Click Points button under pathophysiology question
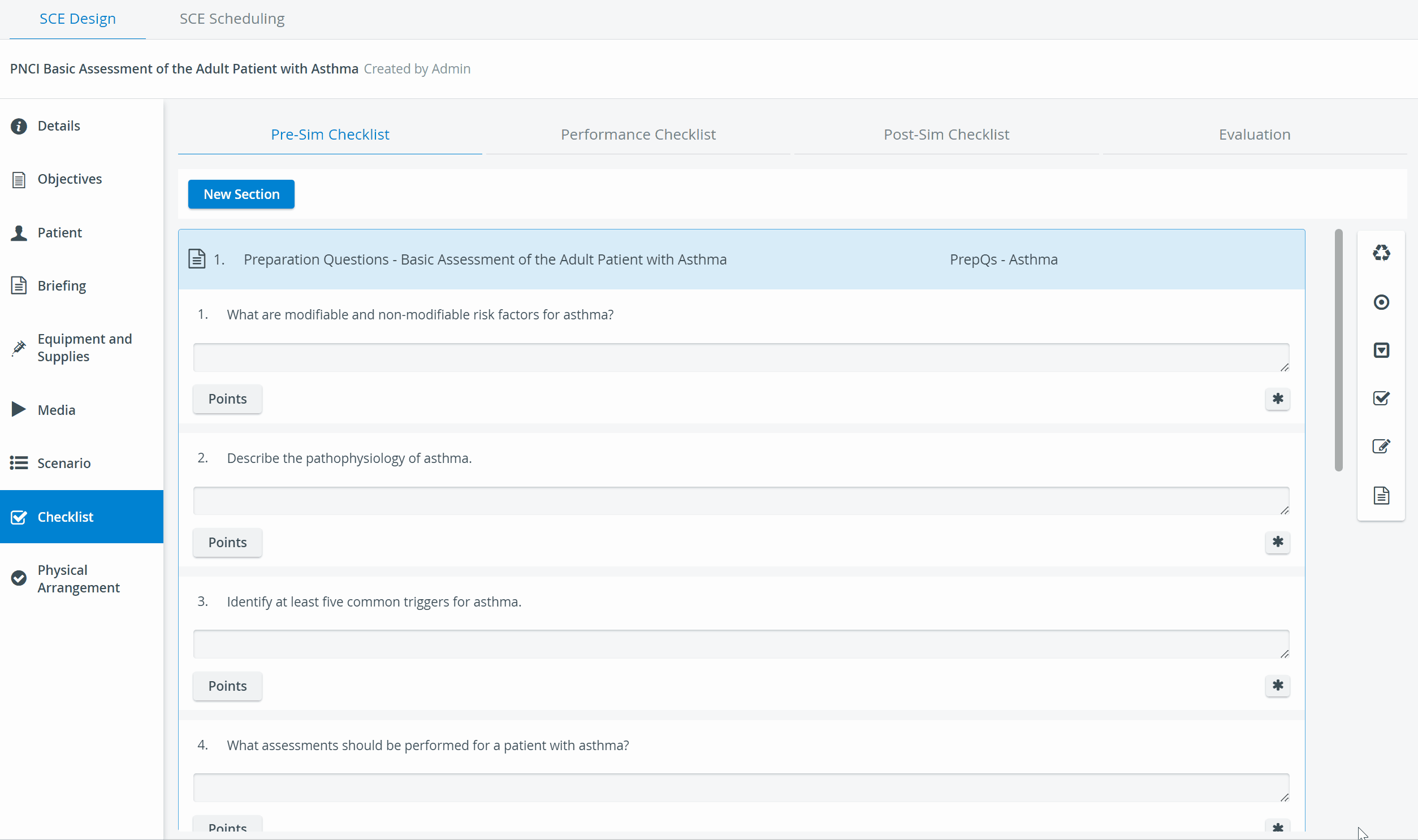The height and width of the screenshot is (840, 1418). [227, 542]
